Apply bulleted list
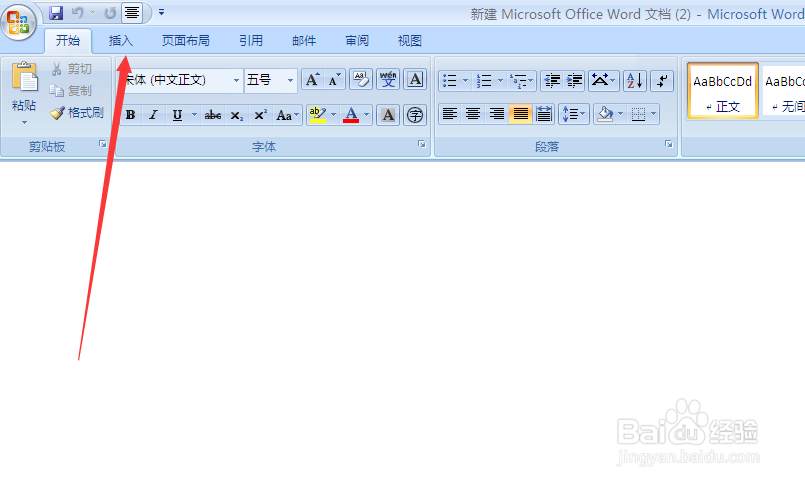Screen dimensions: 805x485 click(450, 81)
